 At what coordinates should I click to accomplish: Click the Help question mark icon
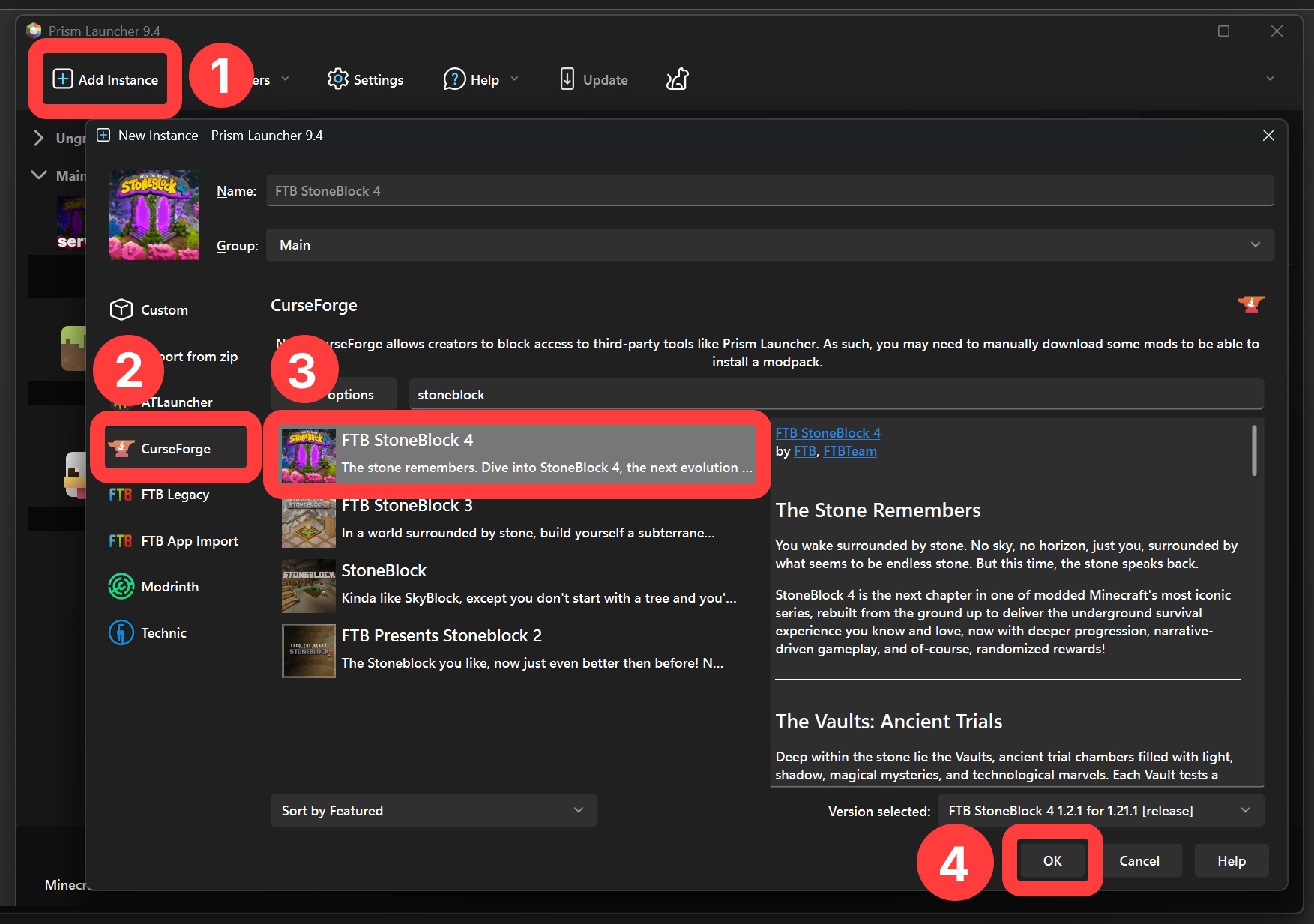click(454, 79)
